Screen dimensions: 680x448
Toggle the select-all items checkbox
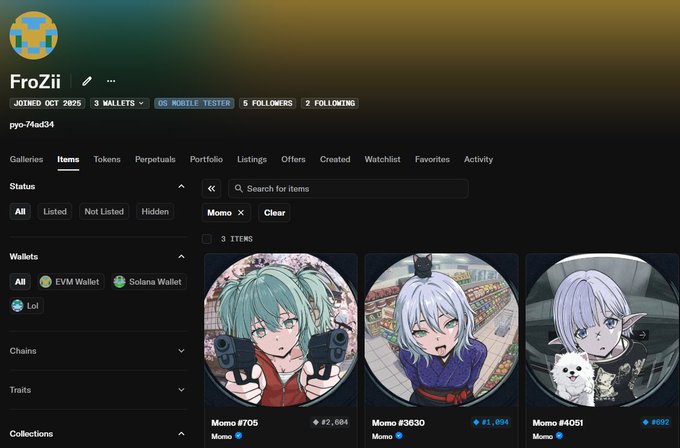[x=207, y=239]
